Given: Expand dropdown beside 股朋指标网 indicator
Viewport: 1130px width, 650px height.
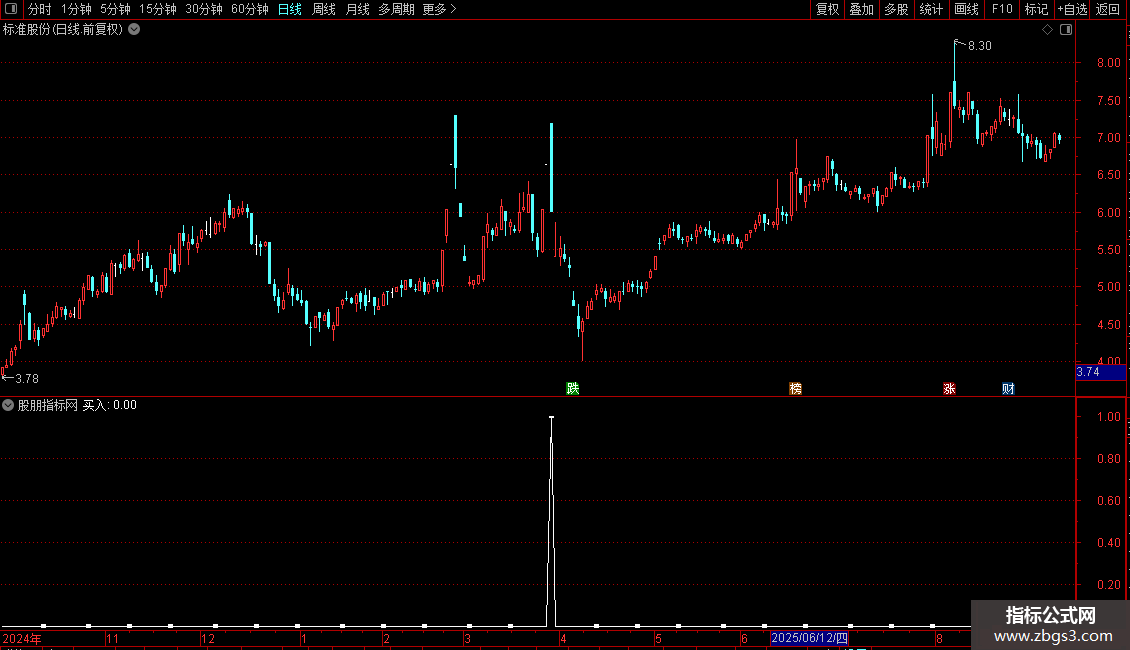Looking at the screenshot, I should pyautogui.click(x=8, y=405).
